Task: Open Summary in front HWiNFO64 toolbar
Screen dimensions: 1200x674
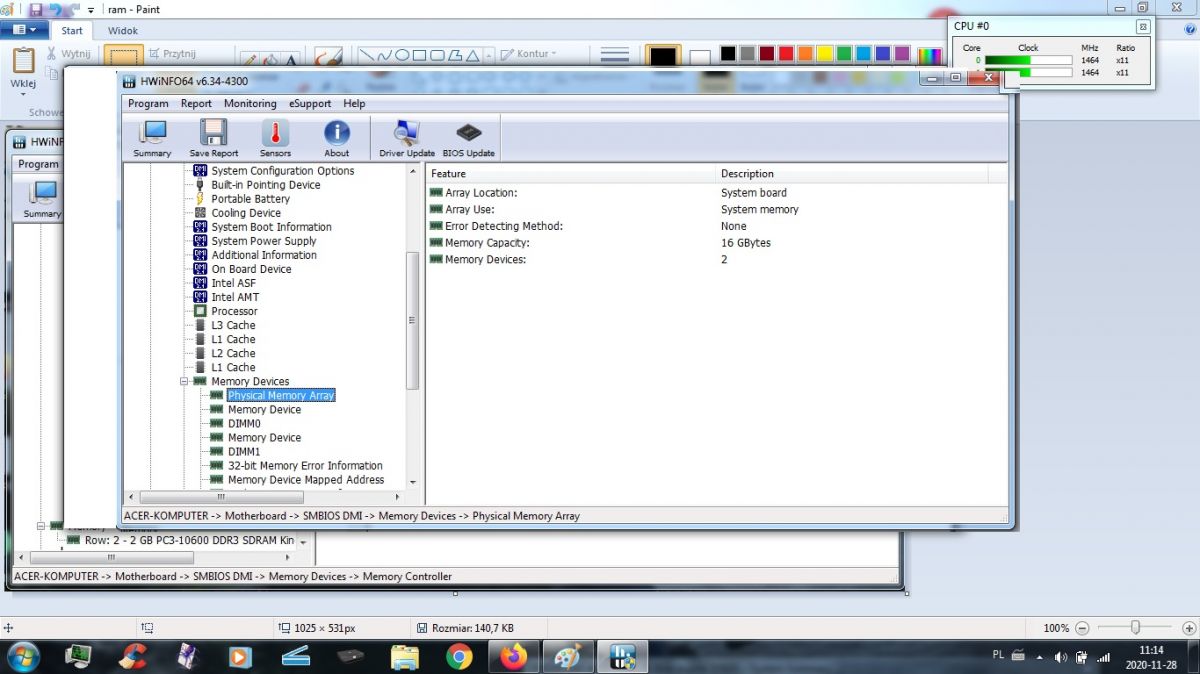Action: [152, 139]
